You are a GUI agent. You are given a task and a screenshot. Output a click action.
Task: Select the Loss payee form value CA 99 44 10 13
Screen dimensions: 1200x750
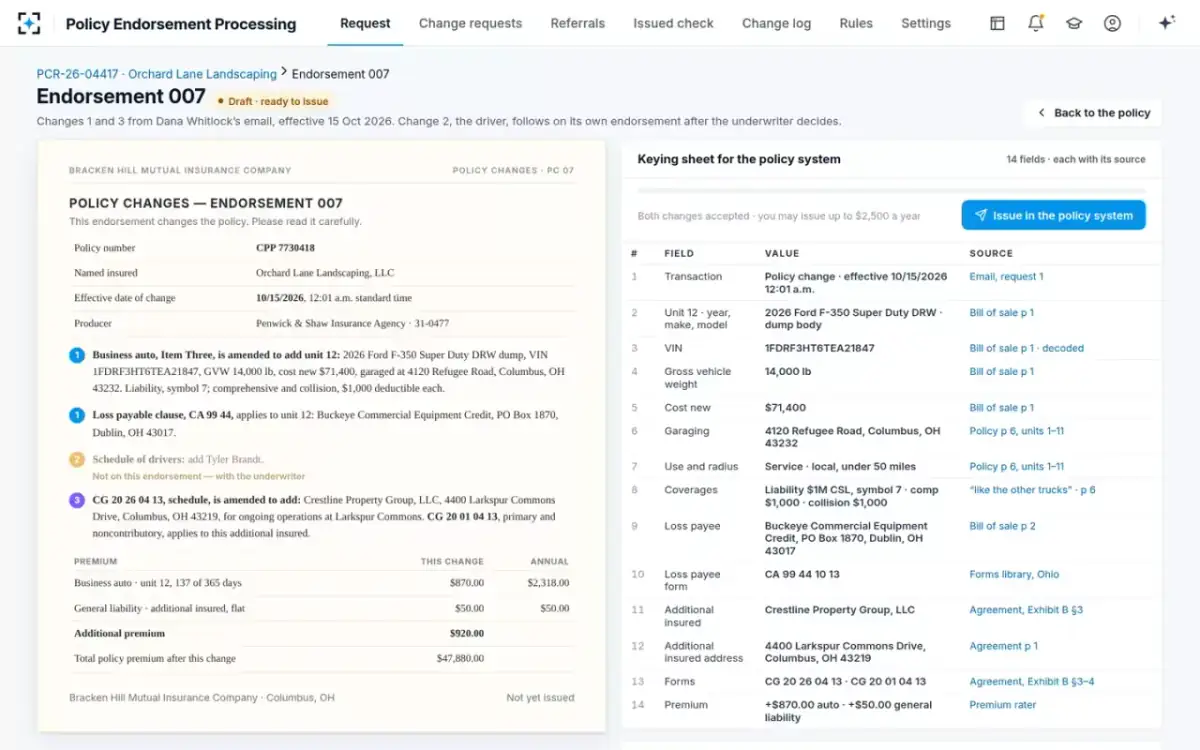[802, 574]
